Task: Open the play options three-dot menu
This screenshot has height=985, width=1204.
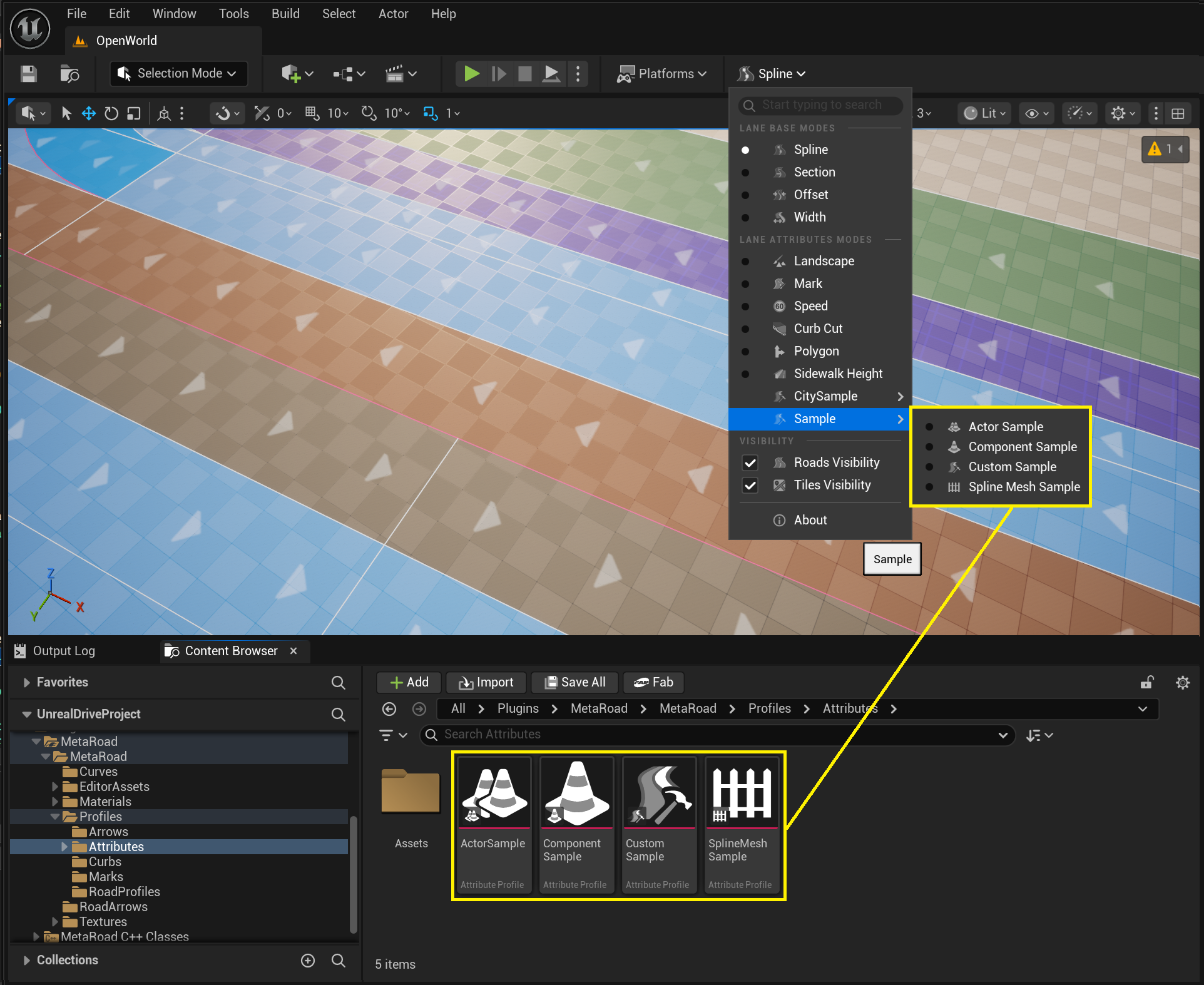Action: point(578,74)
